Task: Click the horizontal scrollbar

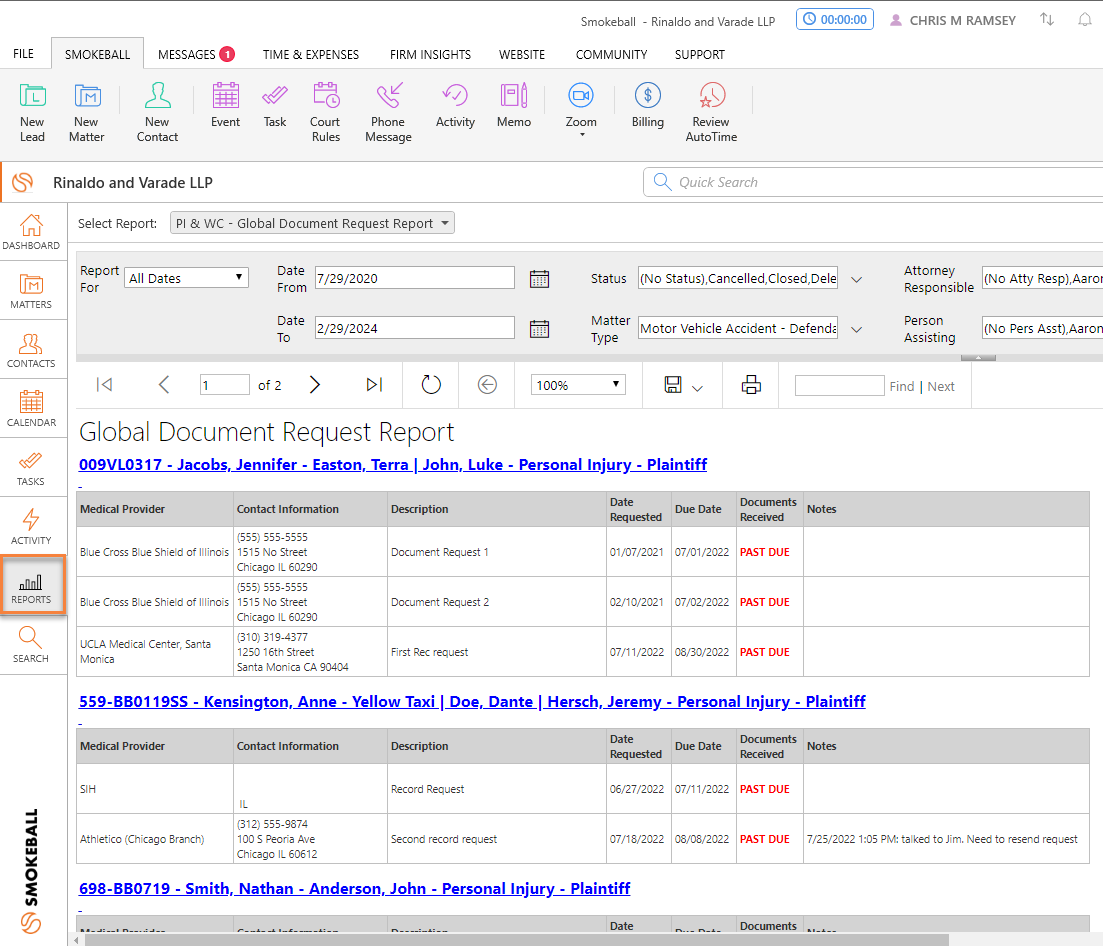Action: pyautogui.click(x=516, y=940)
